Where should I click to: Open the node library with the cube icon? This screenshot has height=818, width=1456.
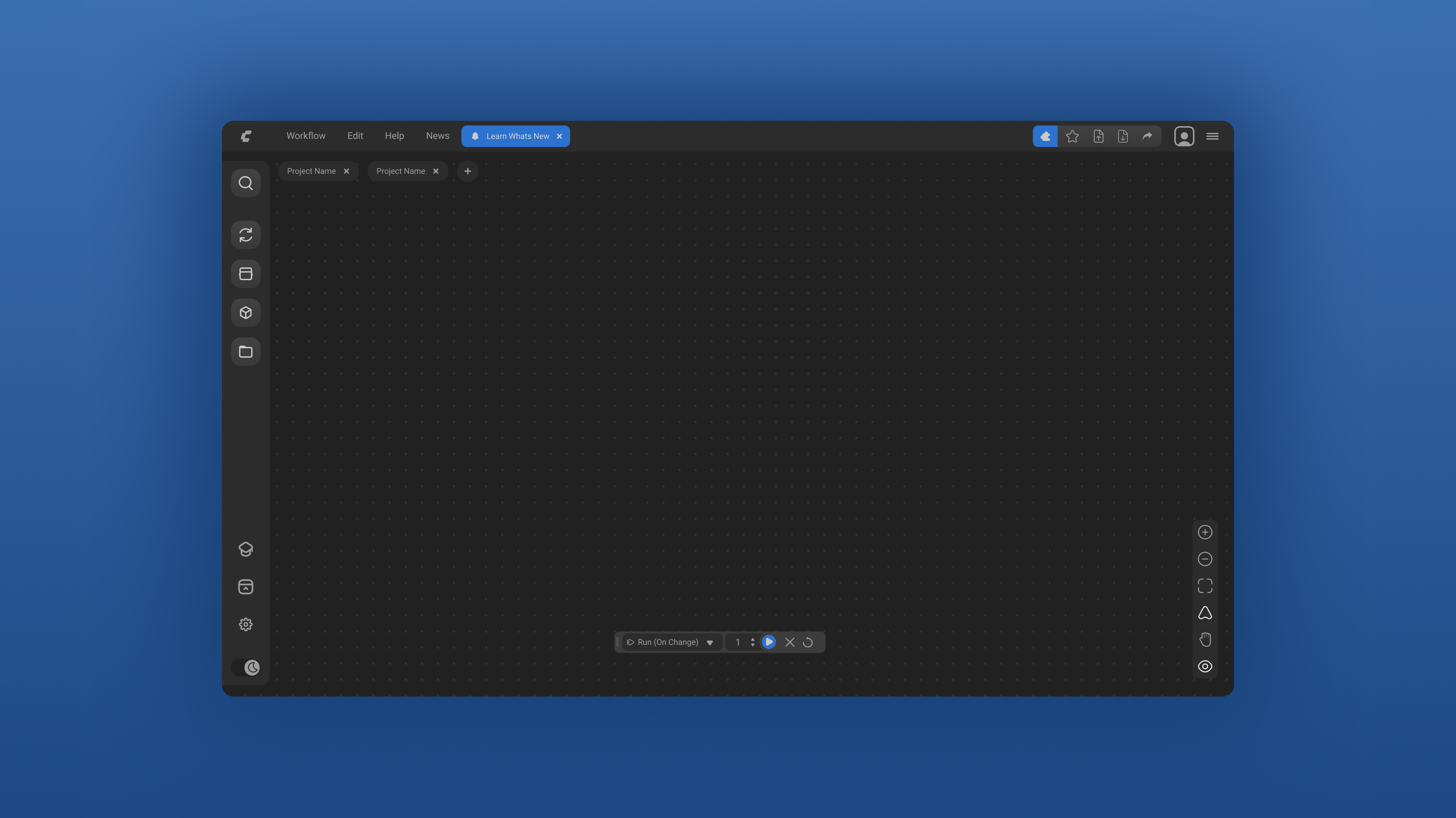246,312
